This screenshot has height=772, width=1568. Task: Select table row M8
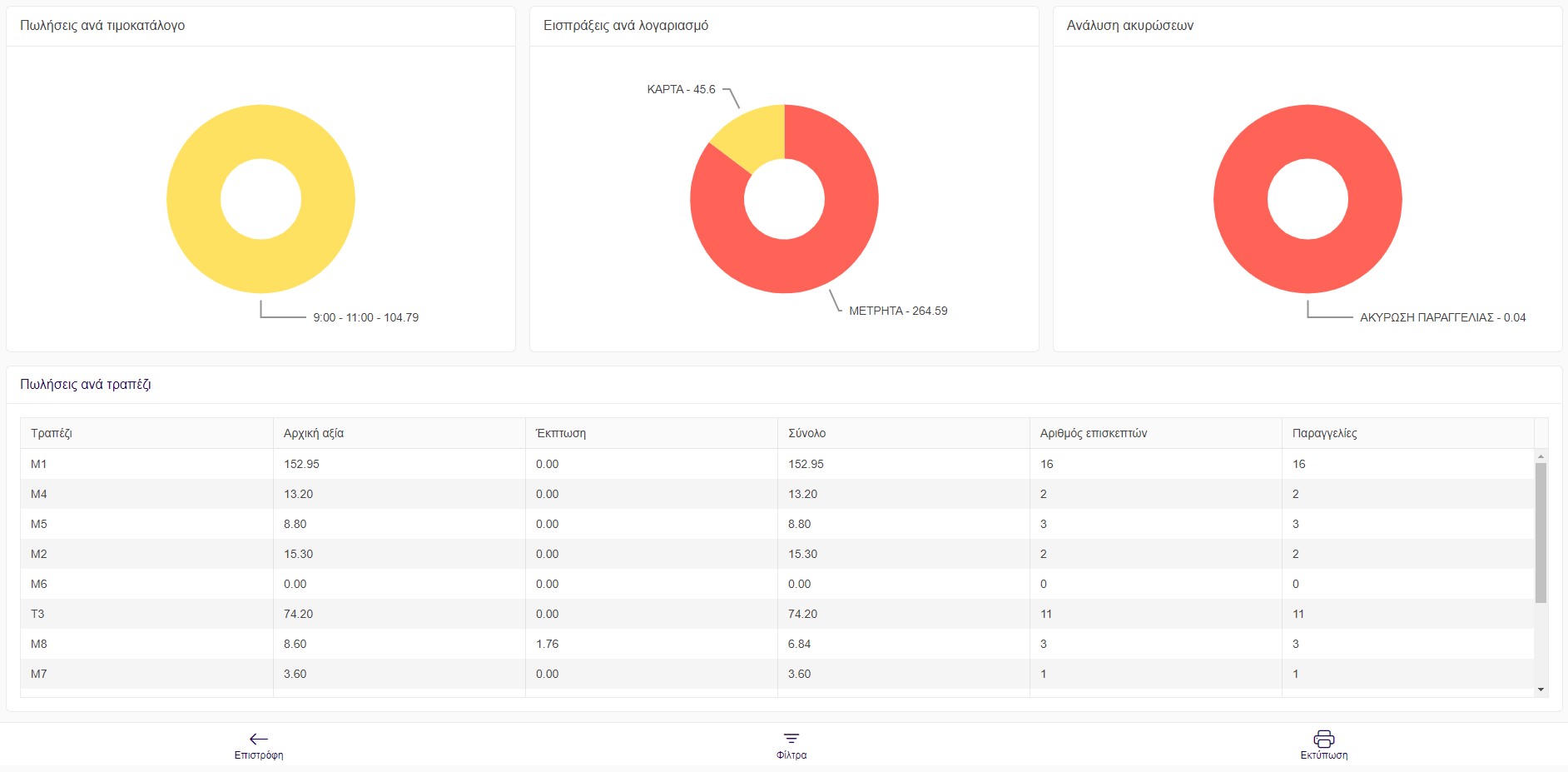pyautogui.click(x=777, y=644)
